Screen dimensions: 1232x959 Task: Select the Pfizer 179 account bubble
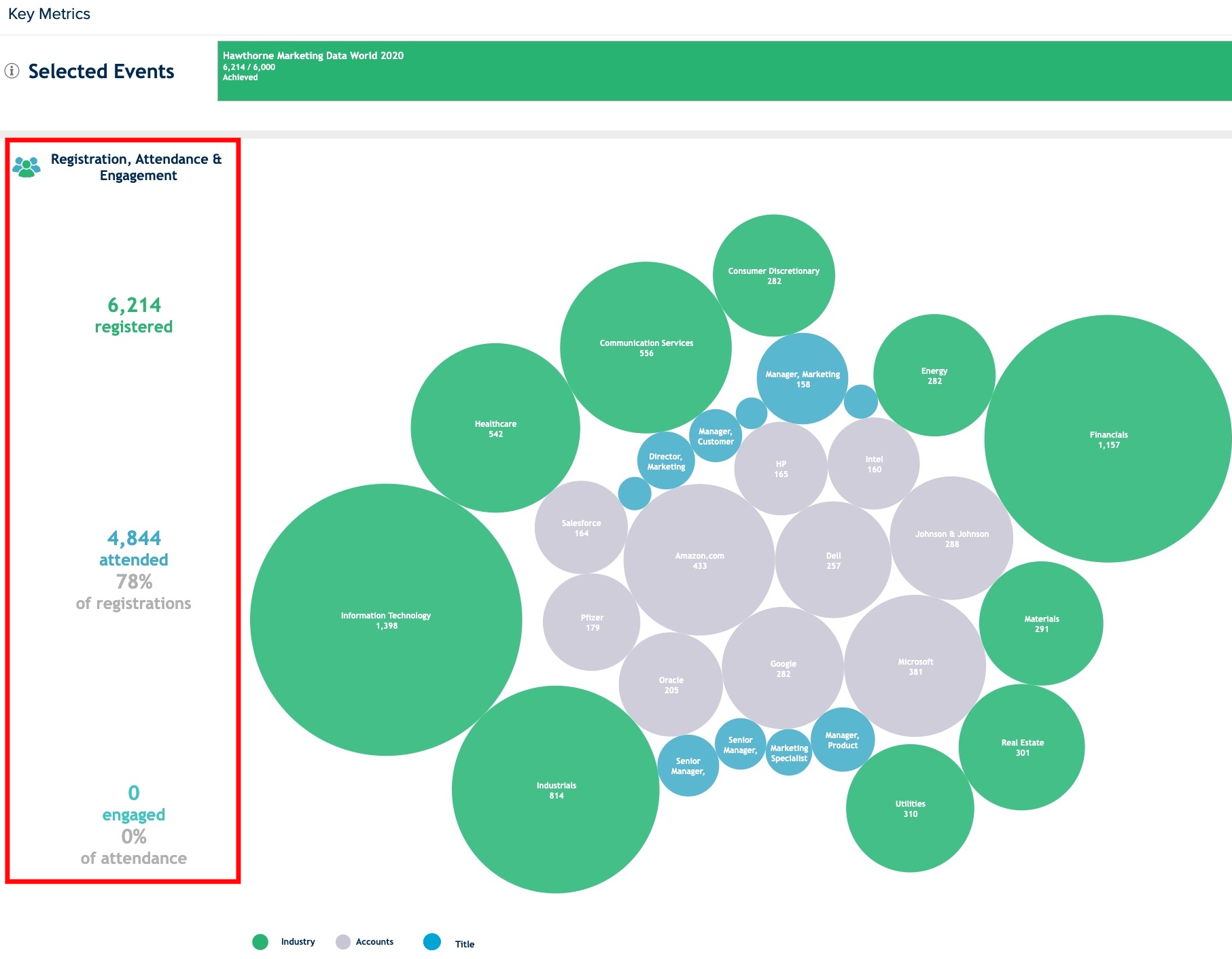[x=592, y=622]
